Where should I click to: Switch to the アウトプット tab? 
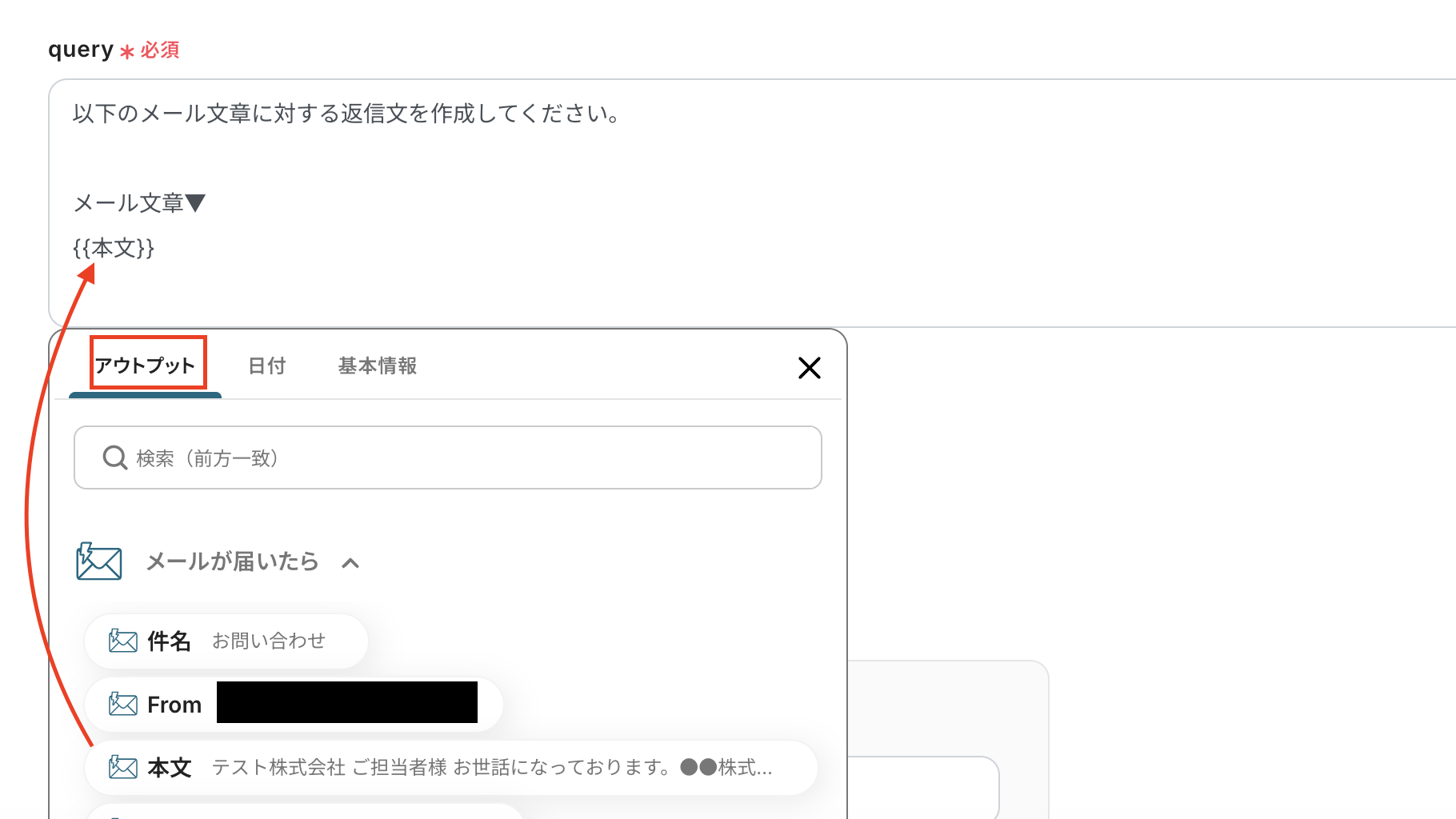(145, 366)
